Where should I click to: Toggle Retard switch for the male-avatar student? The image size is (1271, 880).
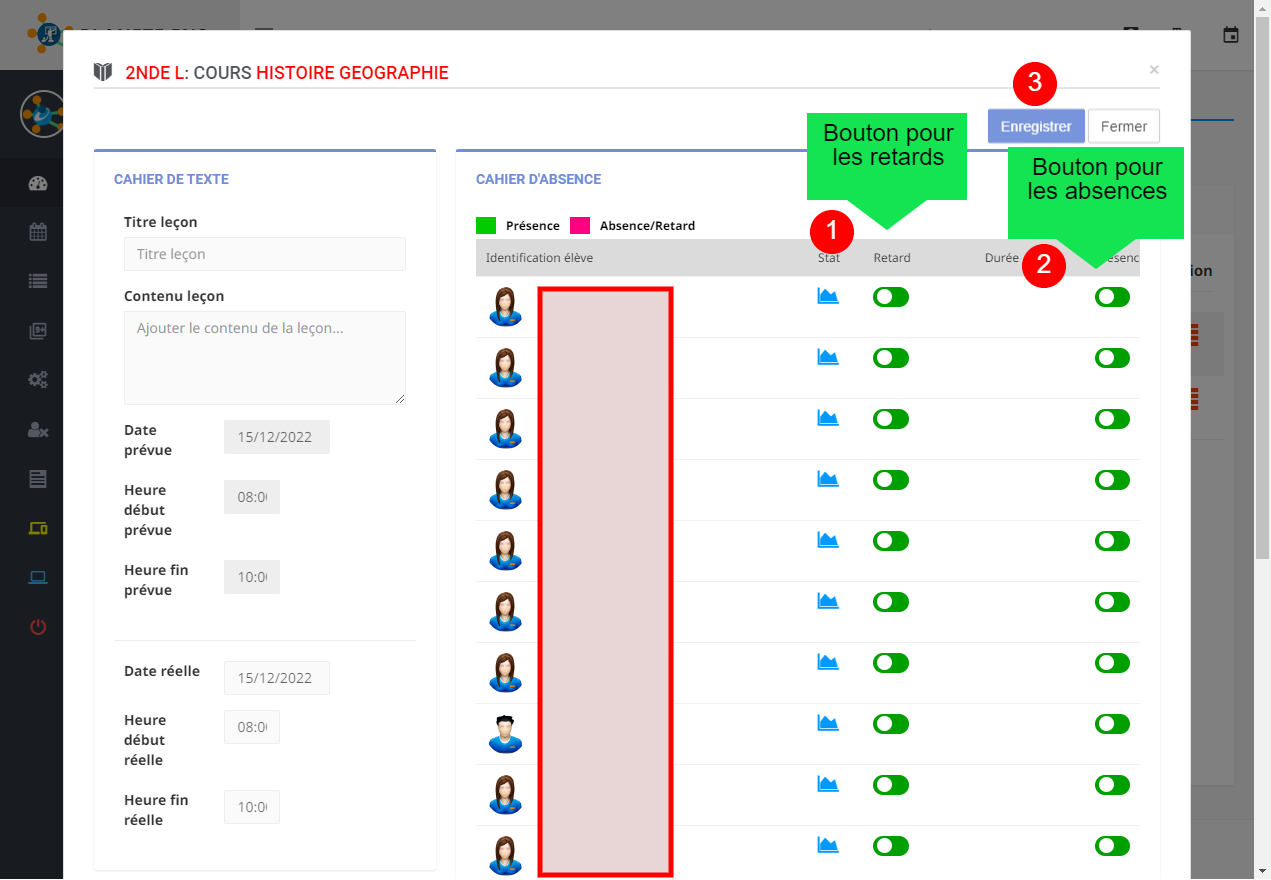[890, 724]
